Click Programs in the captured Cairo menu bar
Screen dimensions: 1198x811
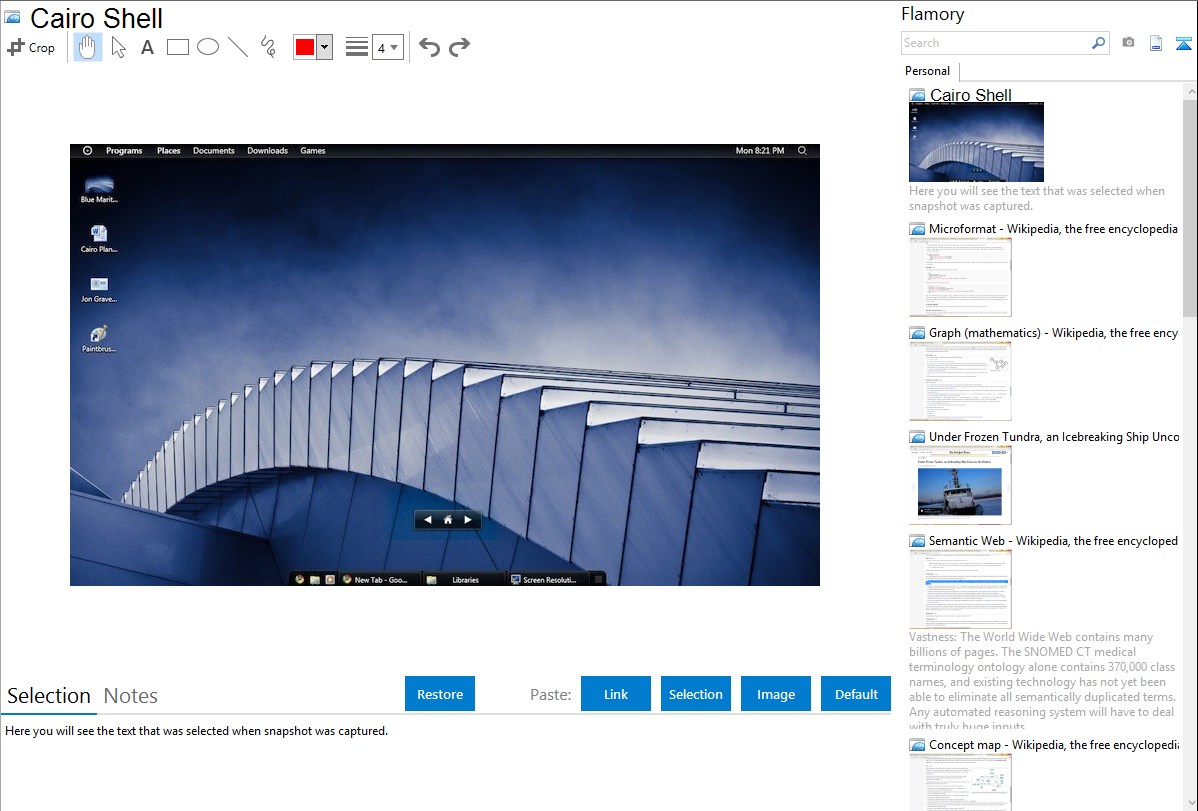tap(124, 151)
